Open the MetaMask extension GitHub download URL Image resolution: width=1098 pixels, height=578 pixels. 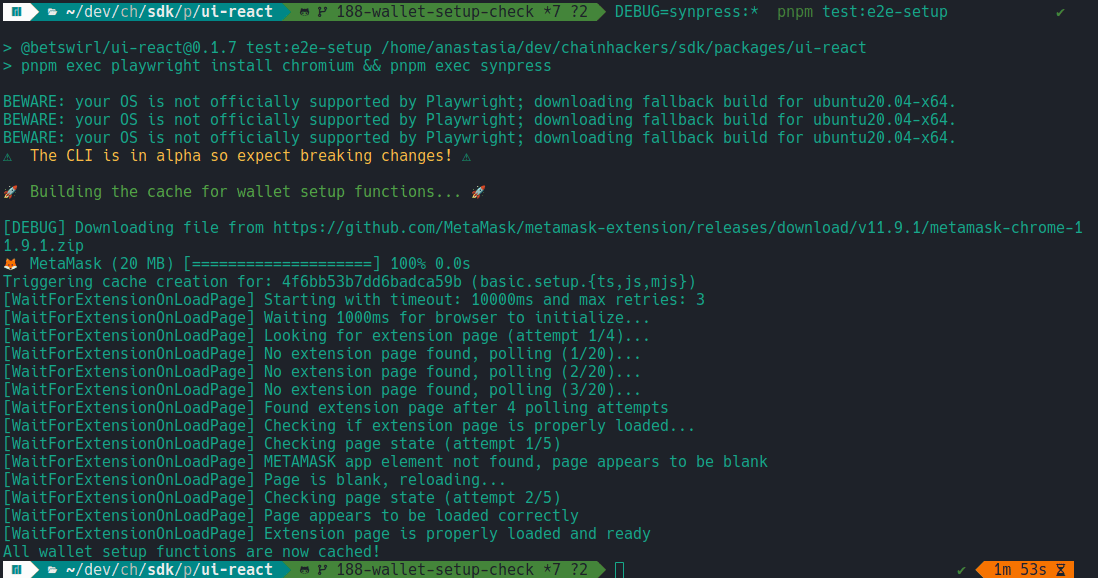[543, 237]
